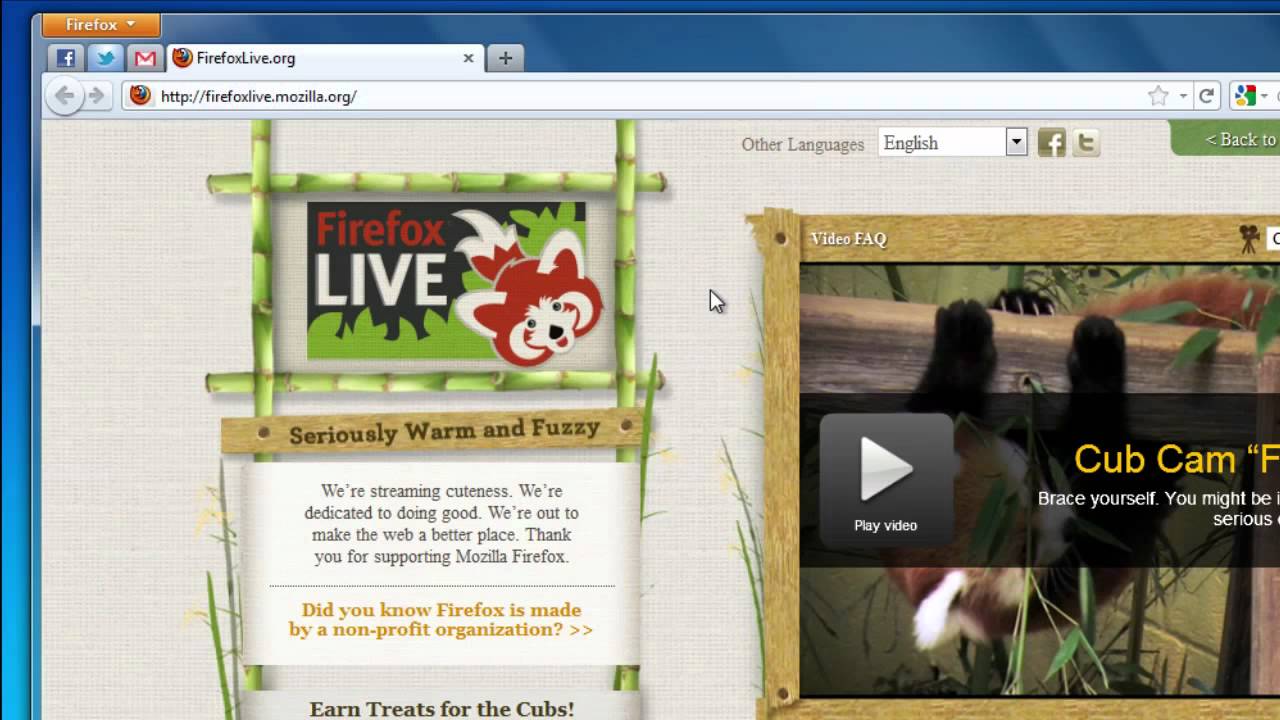Open the non-profit organization link
The width and height of the screenshot is (1280, 720).
point(441,620)
